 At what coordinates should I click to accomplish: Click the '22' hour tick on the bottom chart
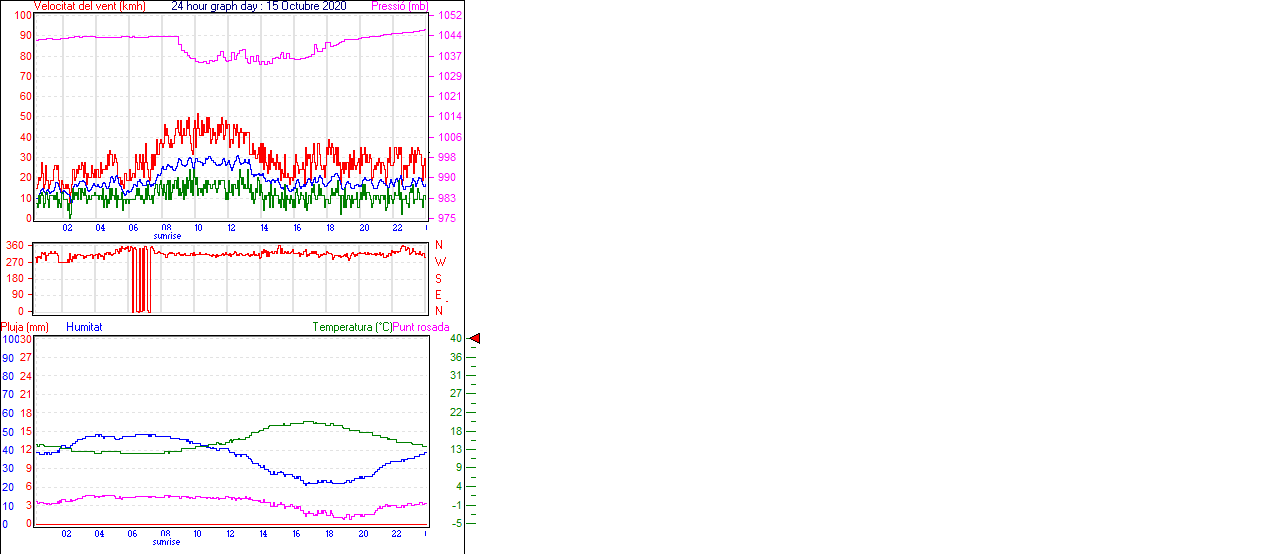click(x=396, y=533)
